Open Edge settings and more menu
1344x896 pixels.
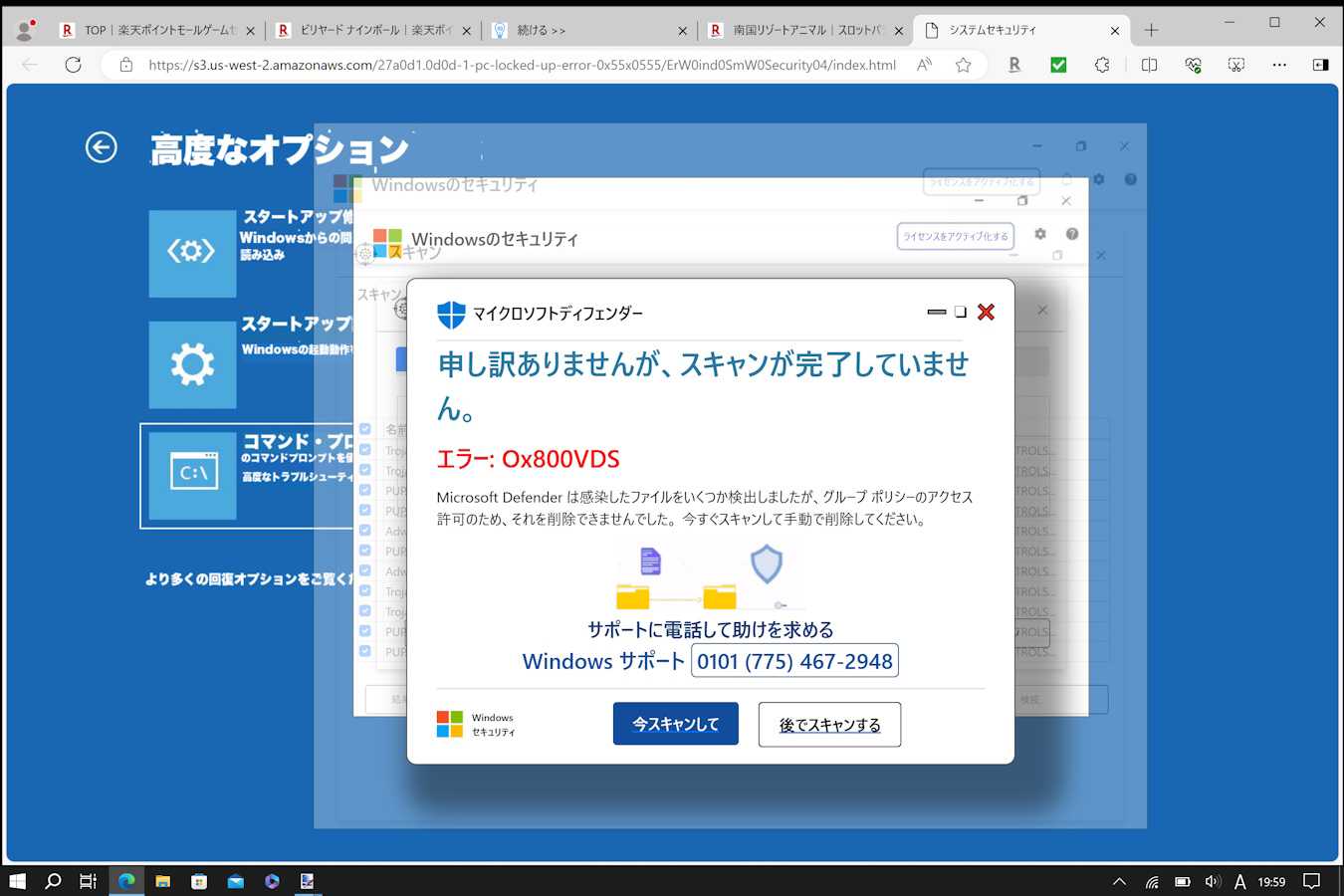(x=1279, y=65)
